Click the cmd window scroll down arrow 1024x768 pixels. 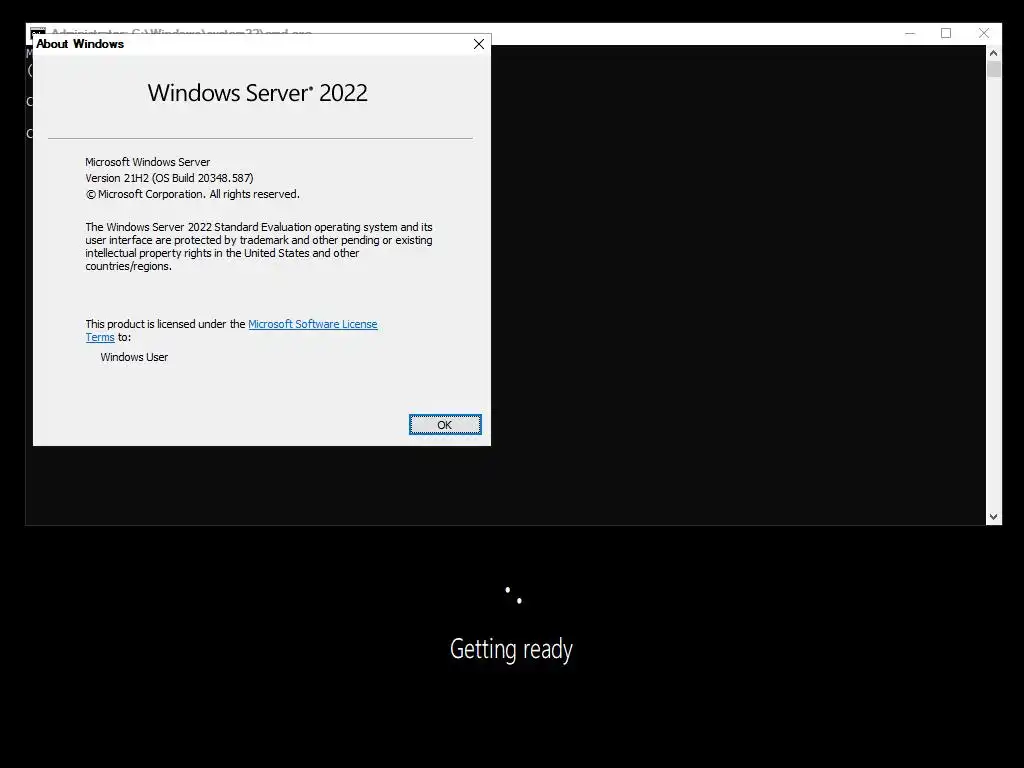(x=993, y=517)
